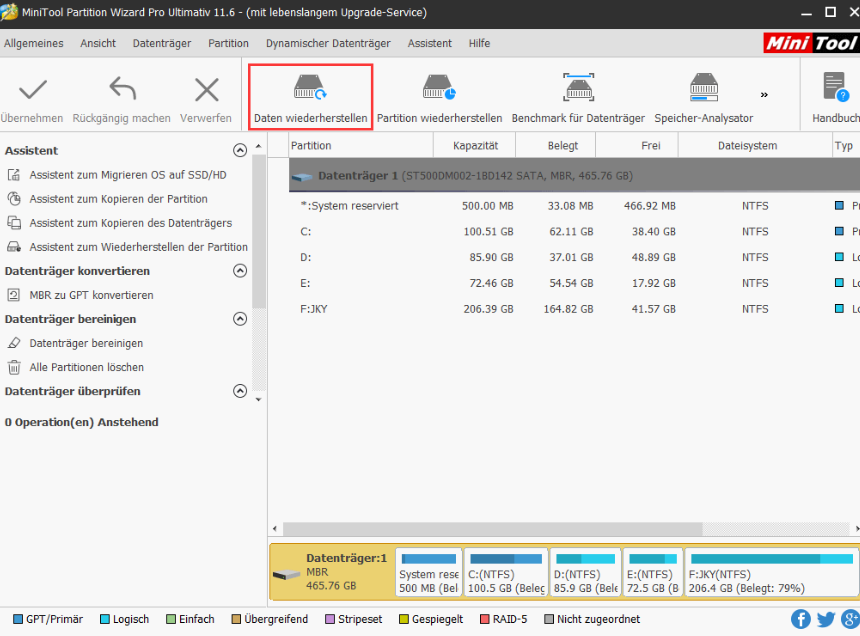Select D:(NTFS) 85.9 GB block in disk map
The height and width of the screenshot is (636, 860).
click(x=586, y=572)
